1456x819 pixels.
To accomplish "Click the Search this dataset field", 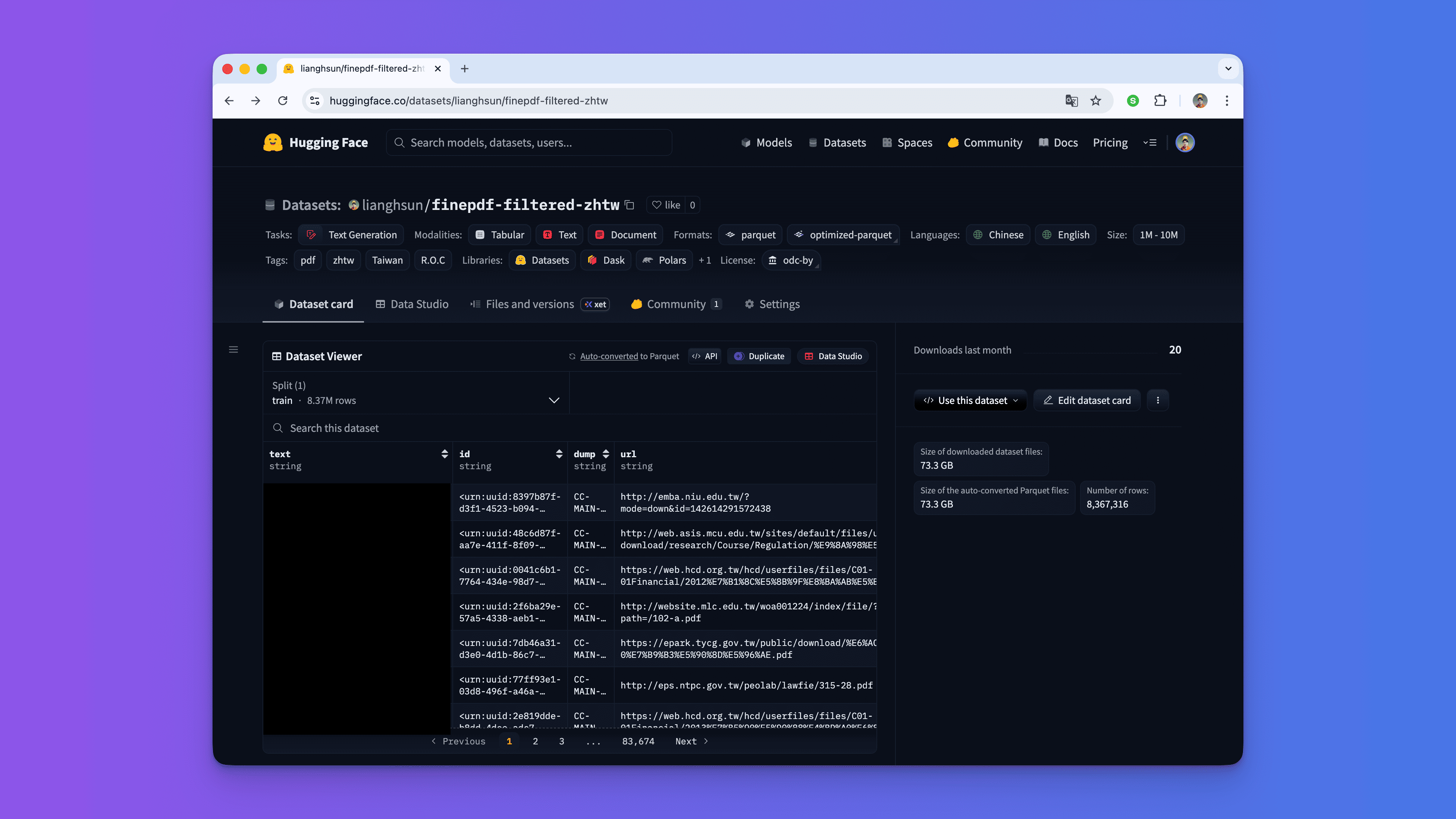I will point(570,428).
